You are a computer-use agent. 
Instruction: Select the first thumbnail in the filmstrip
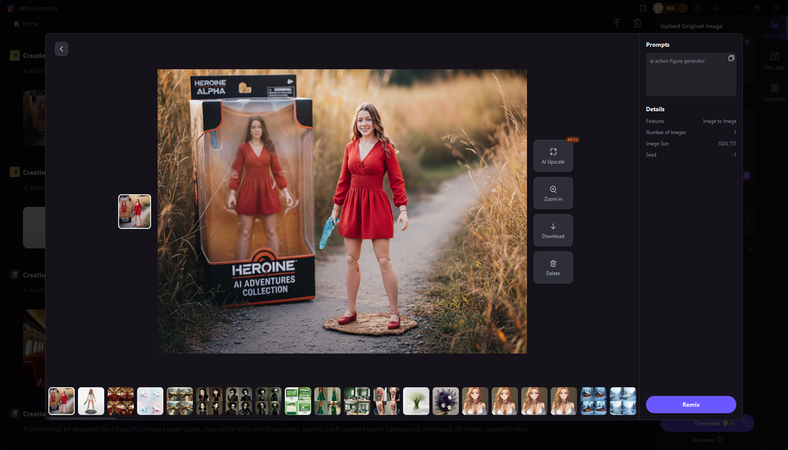click(x=62, y=401)
